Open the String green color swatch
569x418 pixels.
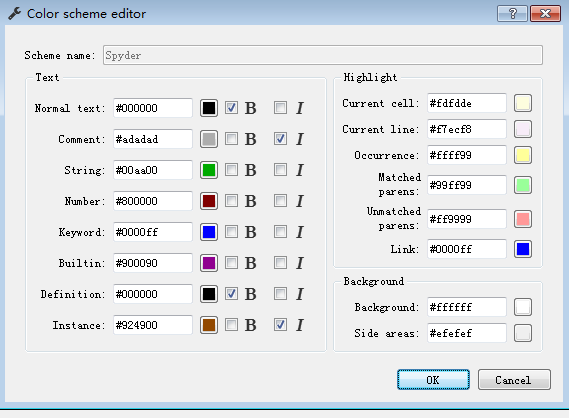click(x=209, y=170)
